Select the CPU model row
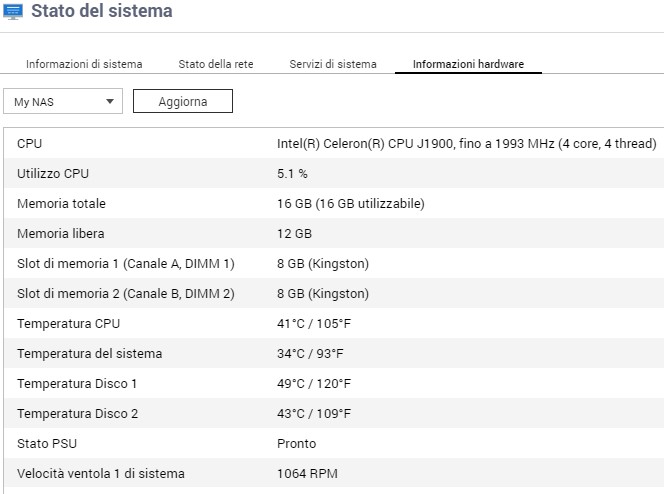 pyautogui.click(x=333, y=144)
